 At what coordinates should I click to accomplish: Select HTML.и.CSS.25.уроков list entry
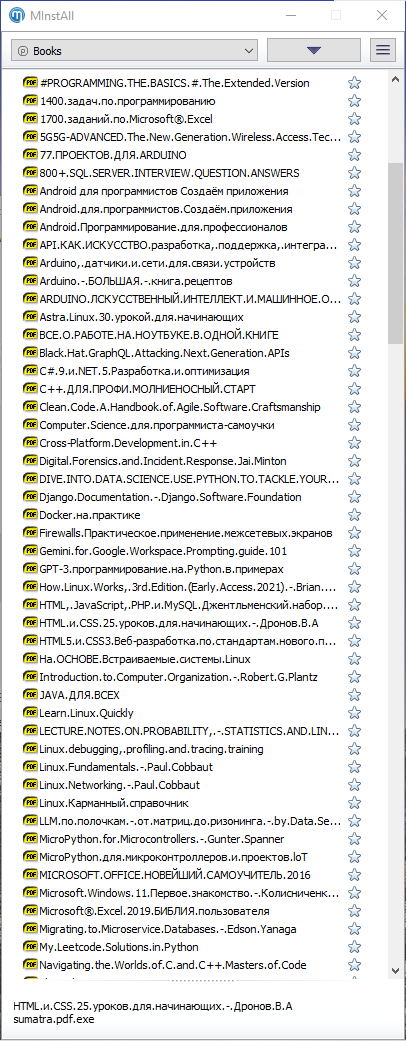tap(179, 622)
